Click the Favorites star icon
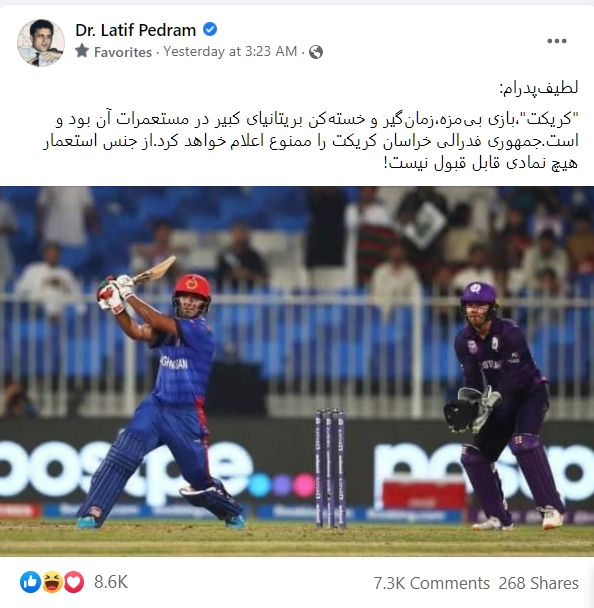The height and width of the screenshot is (608, 594). (82, 51)
